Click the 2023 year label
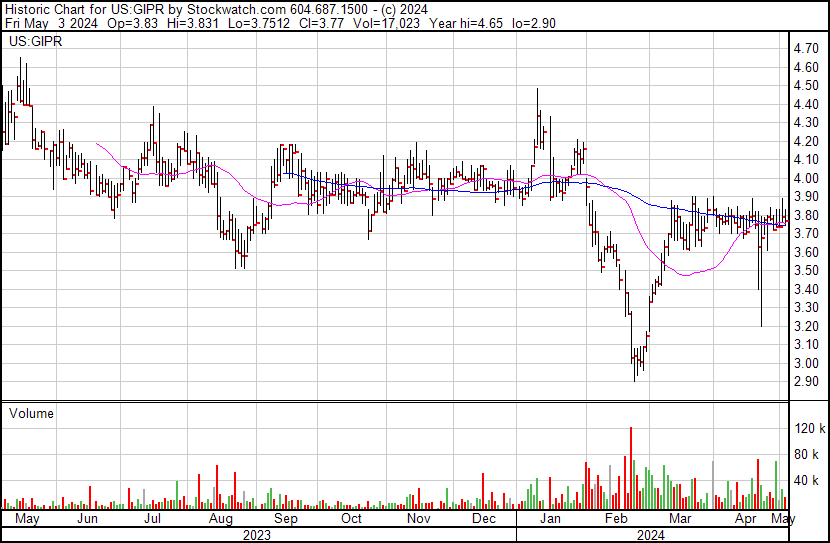This screenshot has height=543, width=830. (257, 534)
